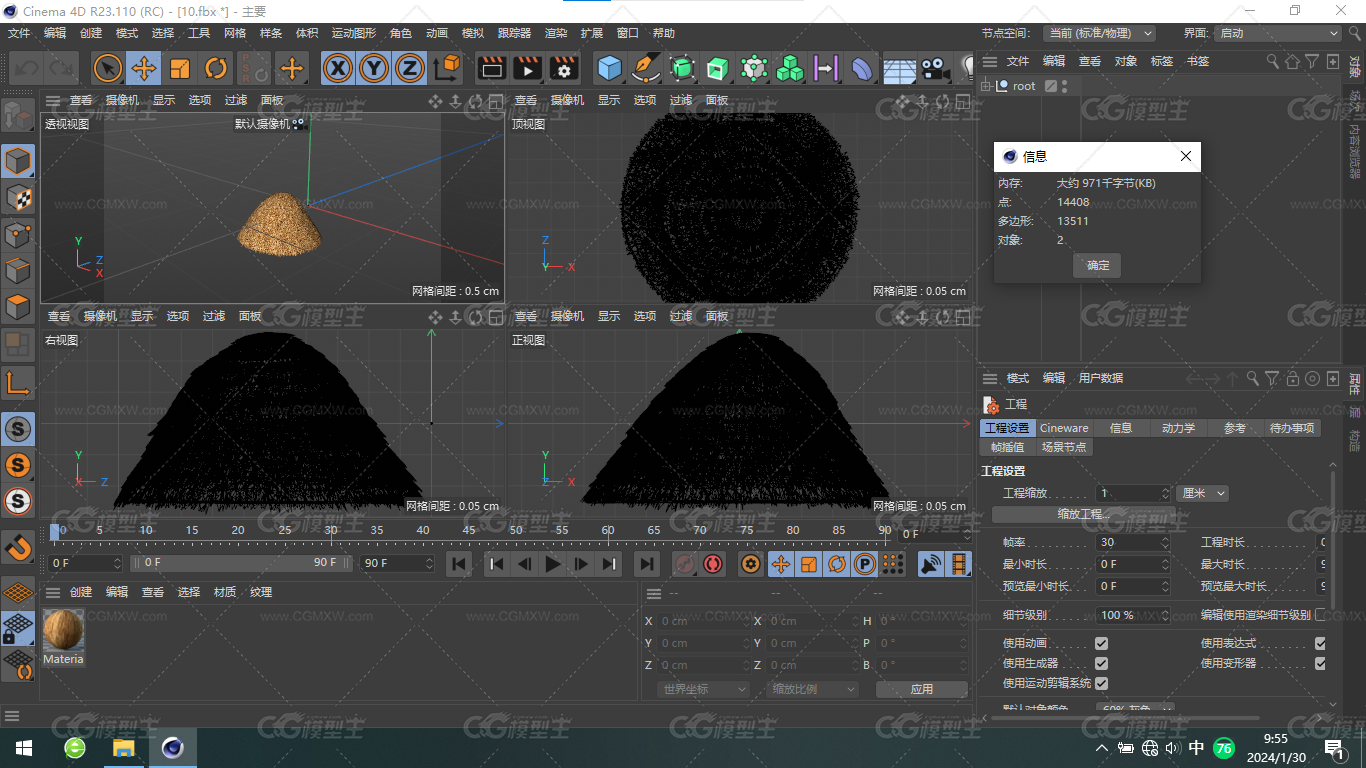The image size is (1366, 768).
Task: Click Record Active Objects keyframe button
Action: 684,564
